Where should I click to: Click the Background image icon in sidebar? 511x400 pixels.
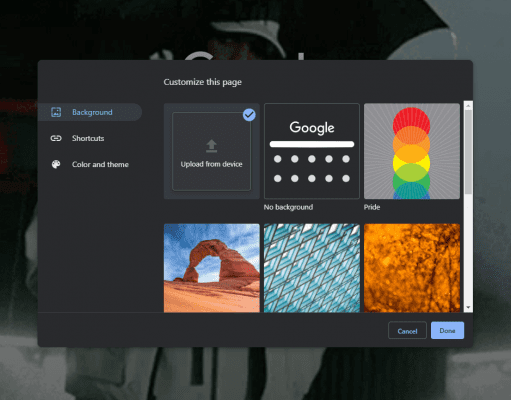pyautogui.click(x=56, y=112)
